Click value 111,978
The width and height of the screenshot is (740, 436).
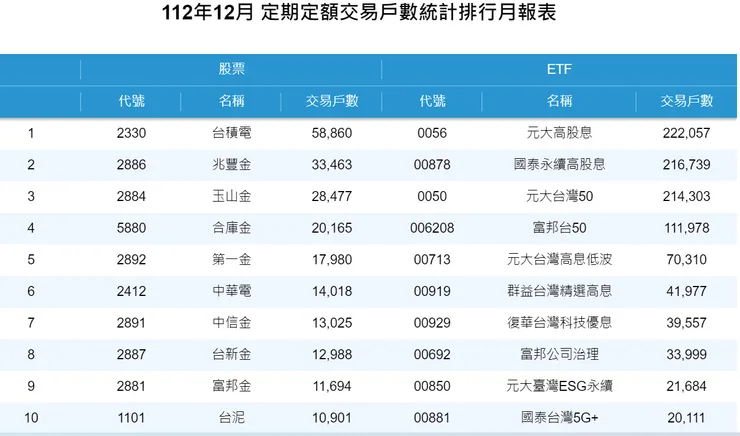click(686, 228)
